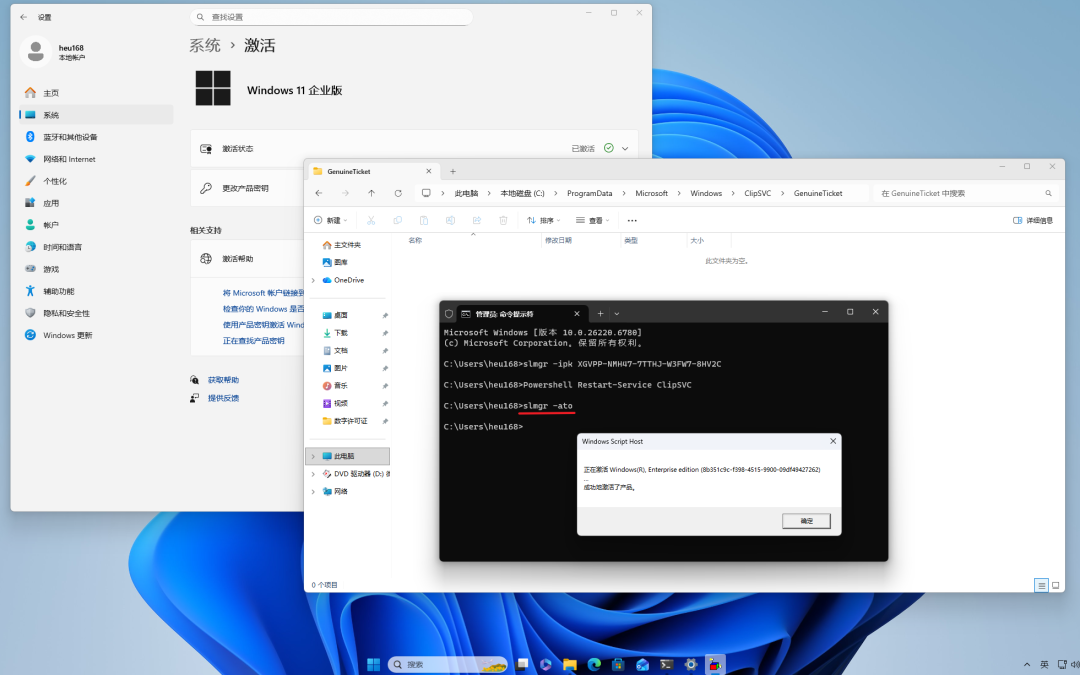Screen dimensions: 1080x675
Task: Switch to thumbnail view in File Explorer status bar
Action: click(1055, 585)
